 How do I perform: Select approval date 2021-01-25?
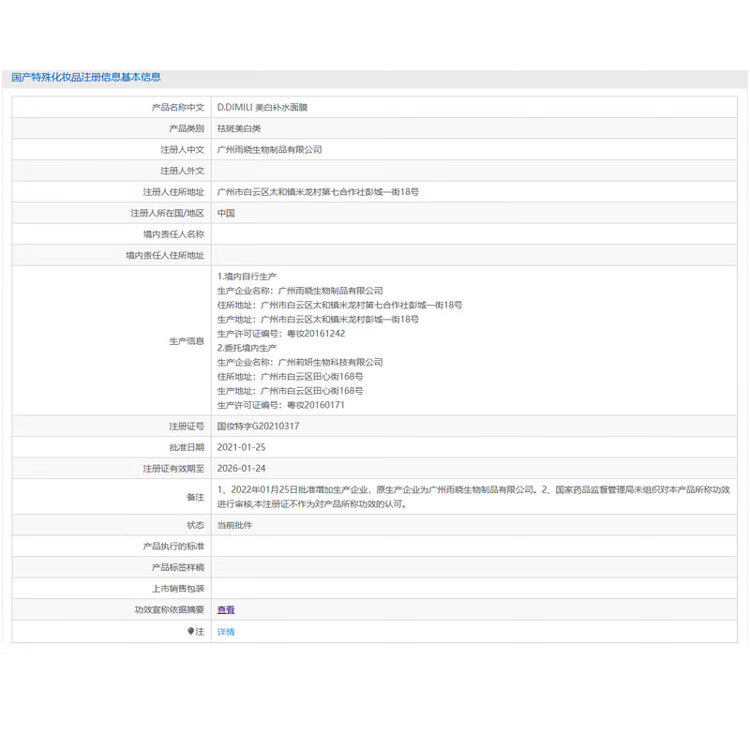tap(241, 447)
